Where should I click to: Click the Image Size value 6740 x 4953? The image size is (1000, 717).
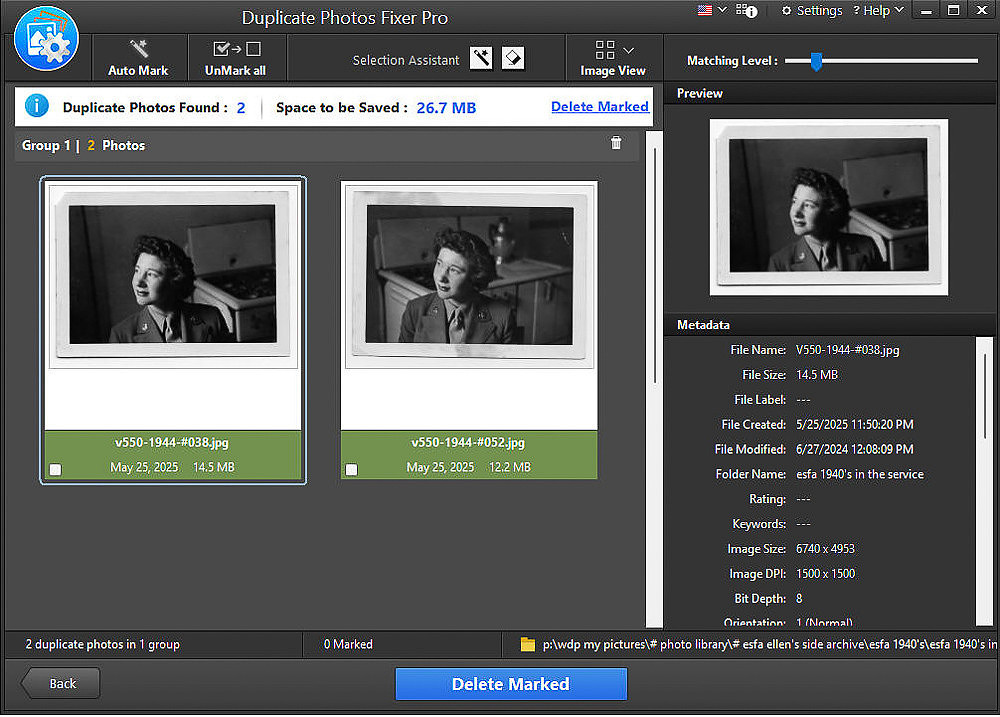click(x=825, y=549)
